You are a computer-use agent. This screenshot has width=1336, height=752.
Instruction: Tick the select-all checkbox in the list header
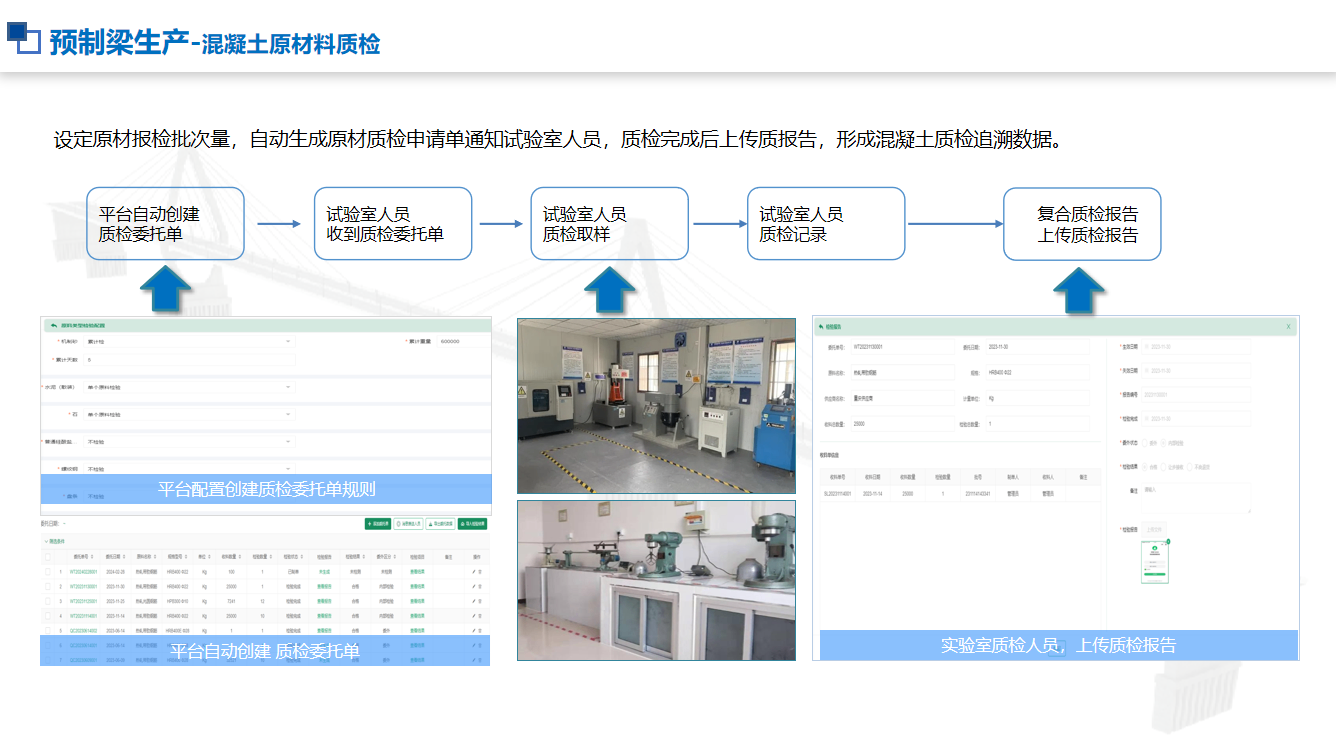click(x=48, y=557)
